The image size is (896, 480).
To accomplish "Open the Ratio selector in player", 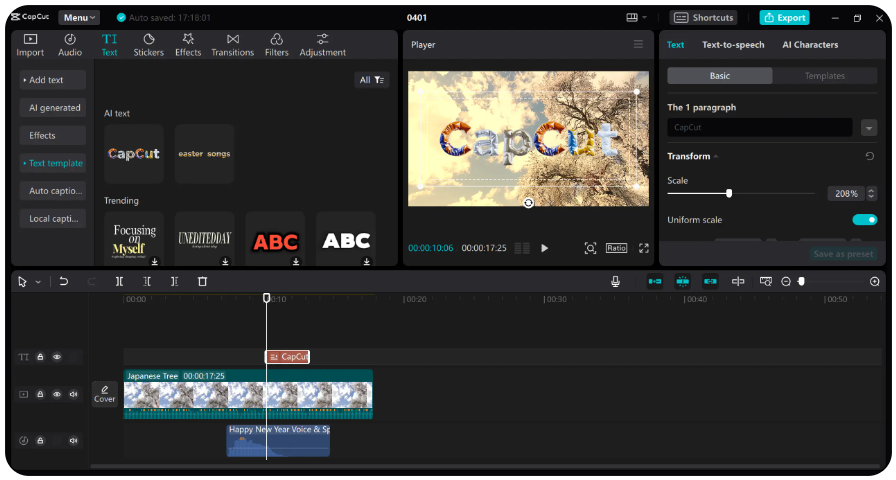I will click(x=617, y=248).
